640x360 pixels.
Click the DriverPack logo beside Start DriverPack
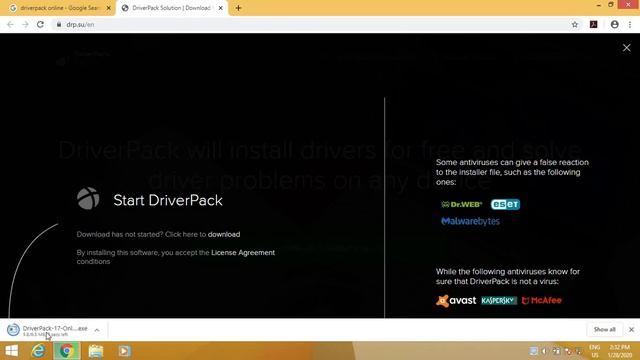point(88,199)
